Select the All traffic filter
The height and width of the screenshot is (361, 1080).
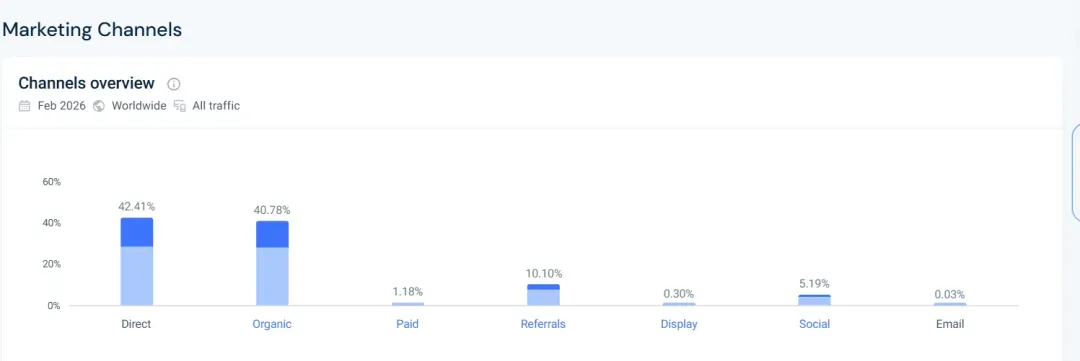[216, 106]
